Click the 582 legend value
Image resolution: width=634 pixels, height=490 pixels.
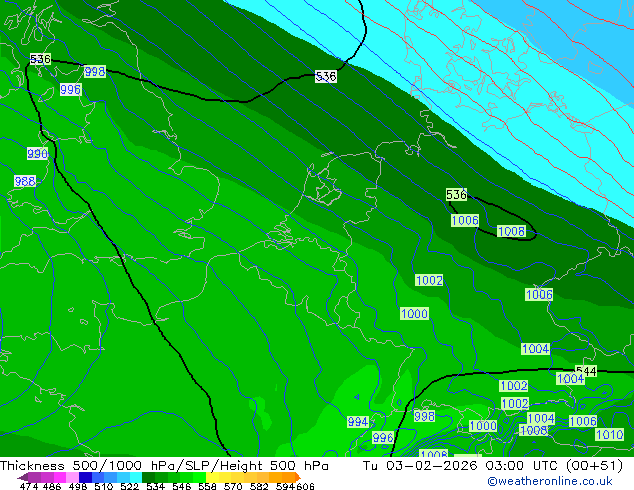pos(259,486)
